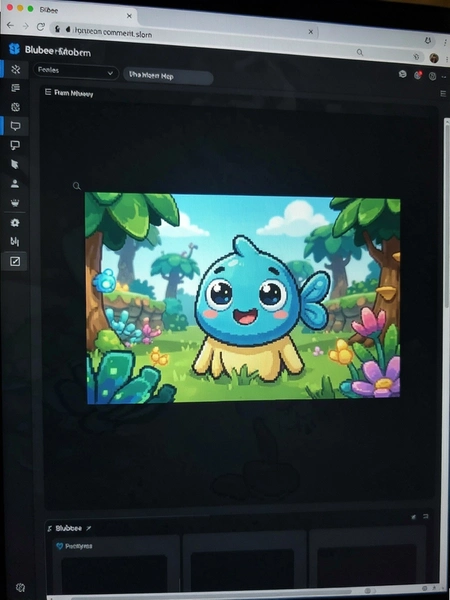Viewport: 450px width, 600px height.
Task: Click the site info lock icon in address bar
Action: tap(57, 29)
